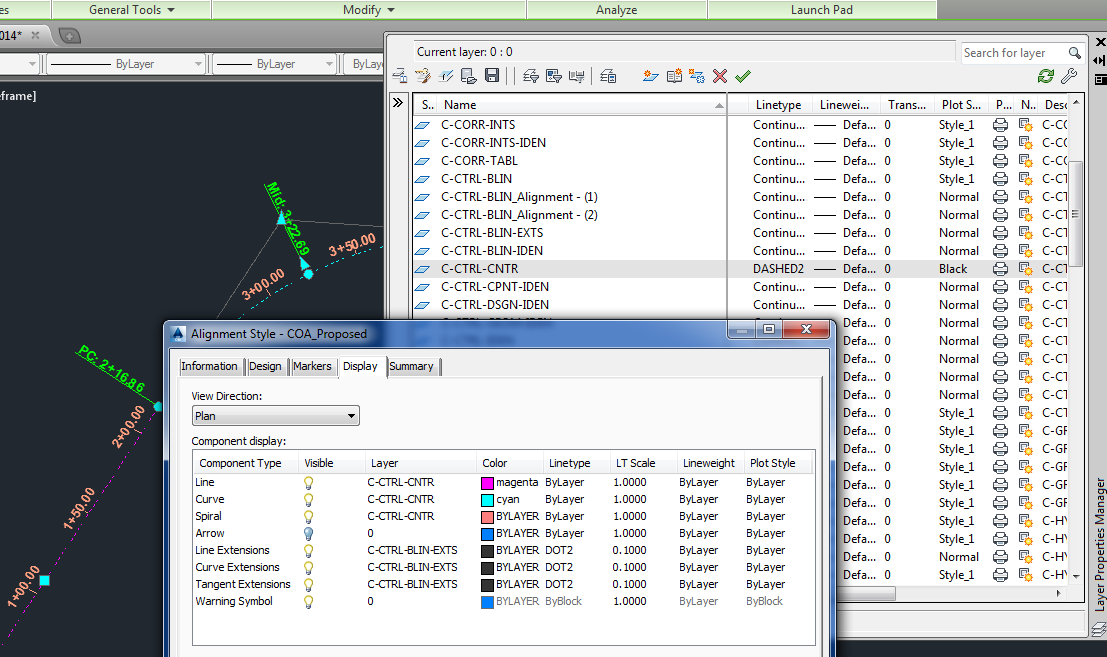Open layer settings with the wrench icon

coord(1069,75)
